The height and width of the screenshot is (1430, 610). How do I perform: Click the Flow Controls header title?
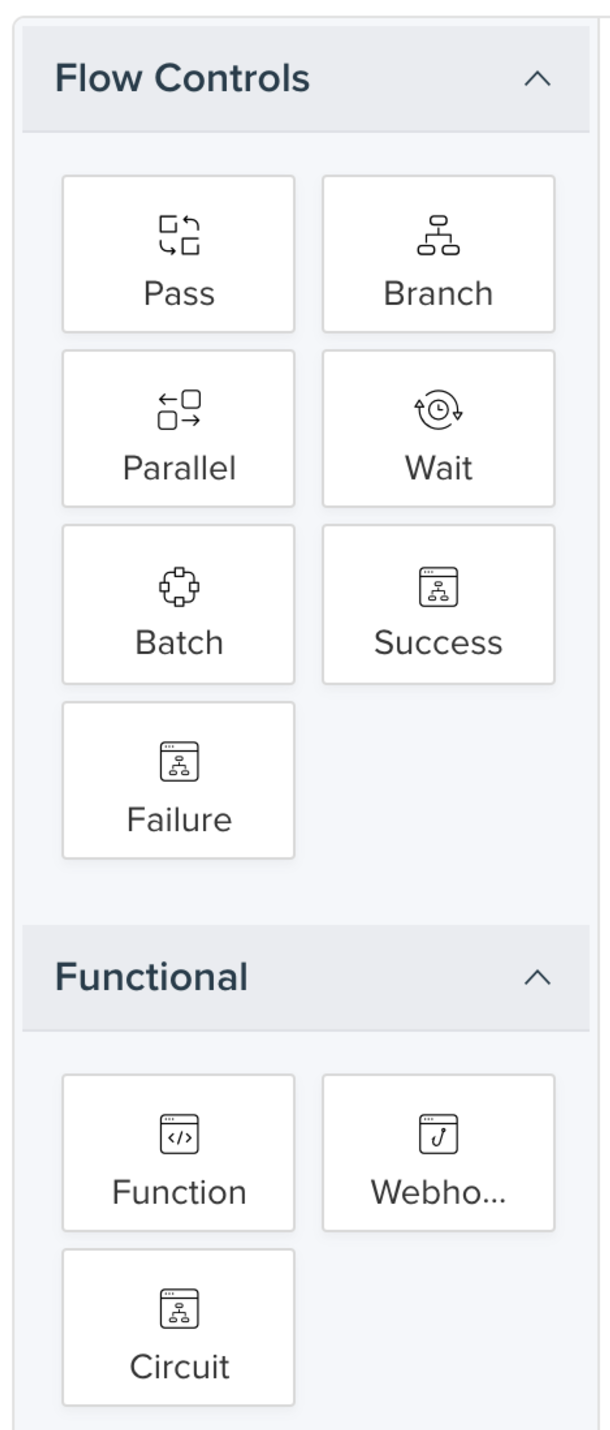[182, 79]
